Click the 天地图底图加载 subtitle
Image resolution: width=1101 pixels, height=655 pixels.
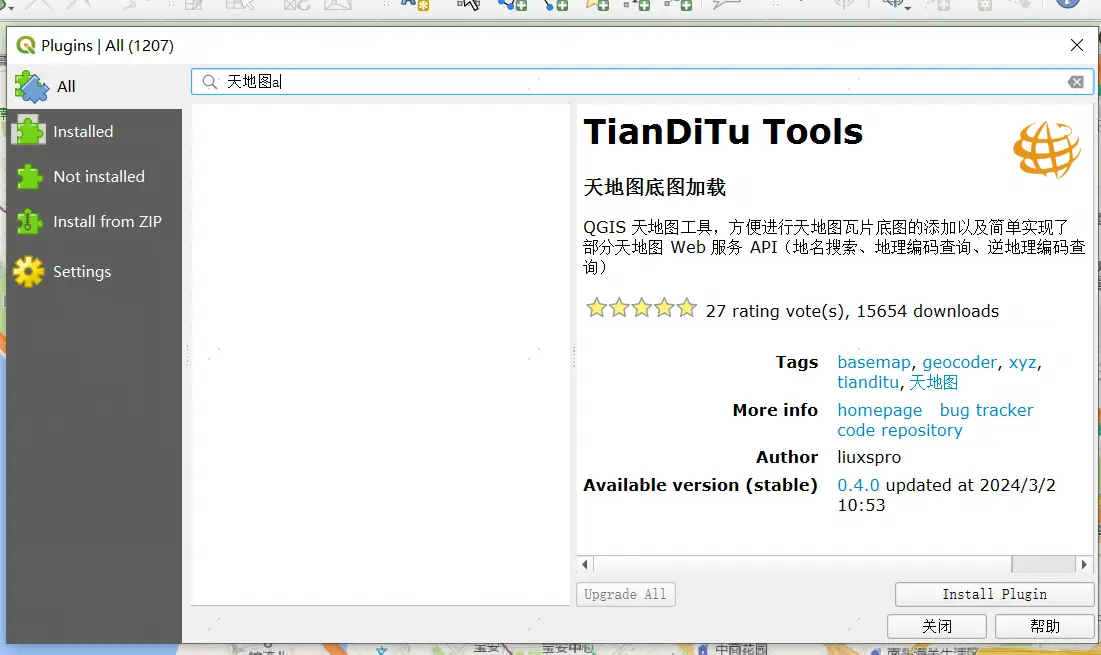pos(654,187)
